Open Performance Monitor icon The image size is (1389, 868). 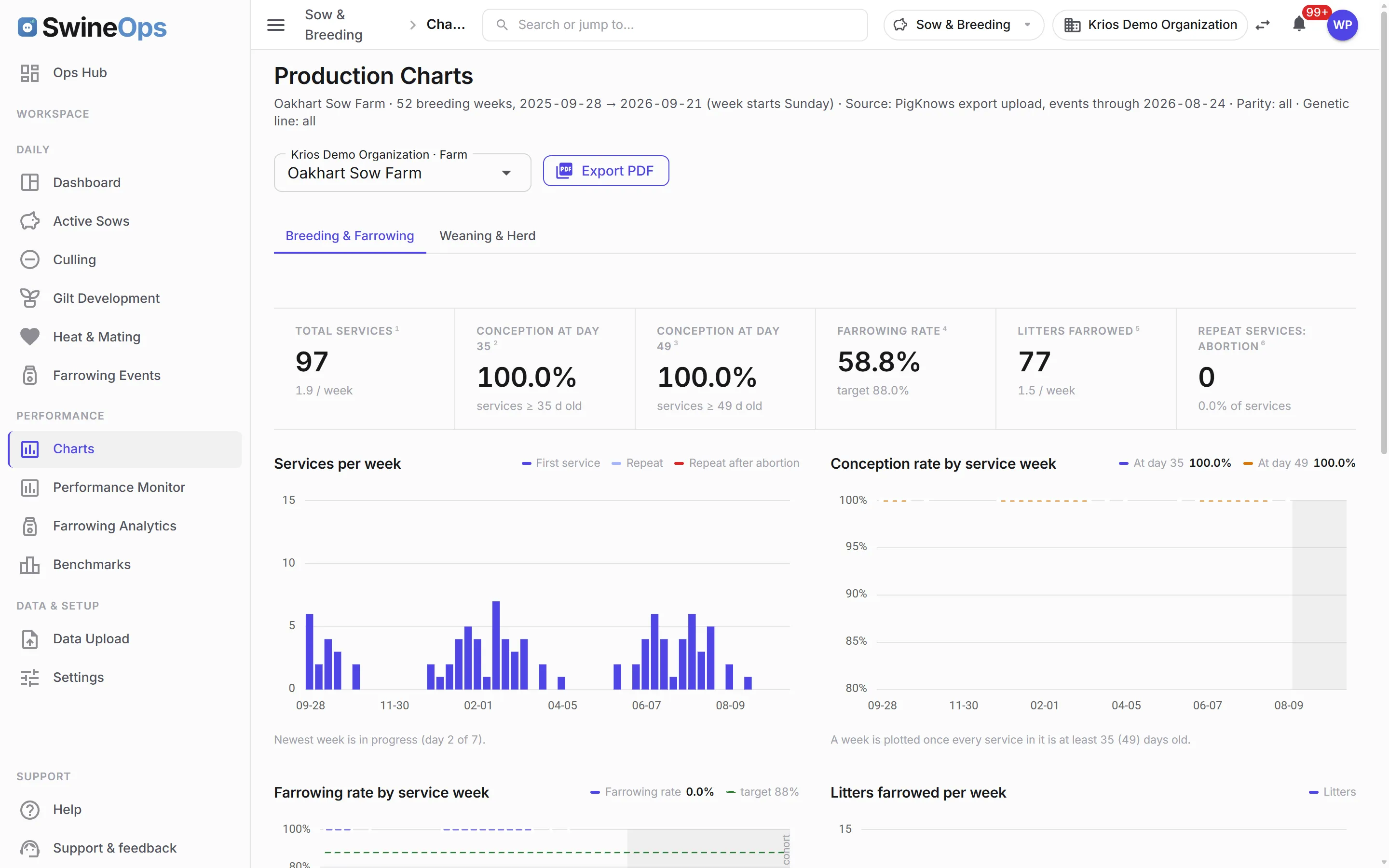click(30, 488)
